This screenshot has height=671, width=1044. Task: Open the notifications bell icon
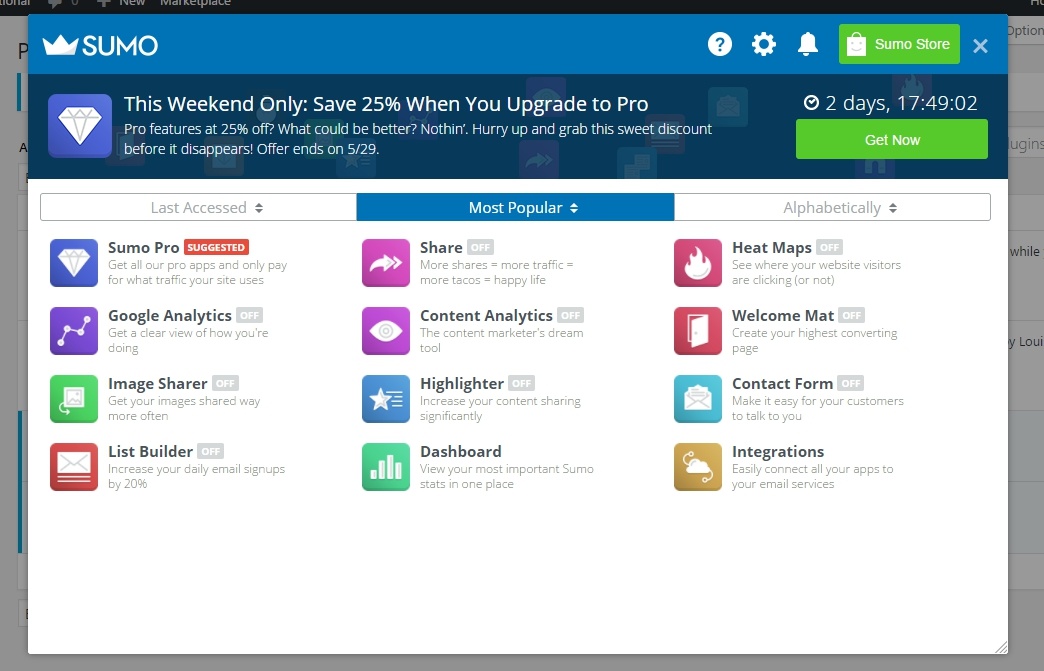808,45
